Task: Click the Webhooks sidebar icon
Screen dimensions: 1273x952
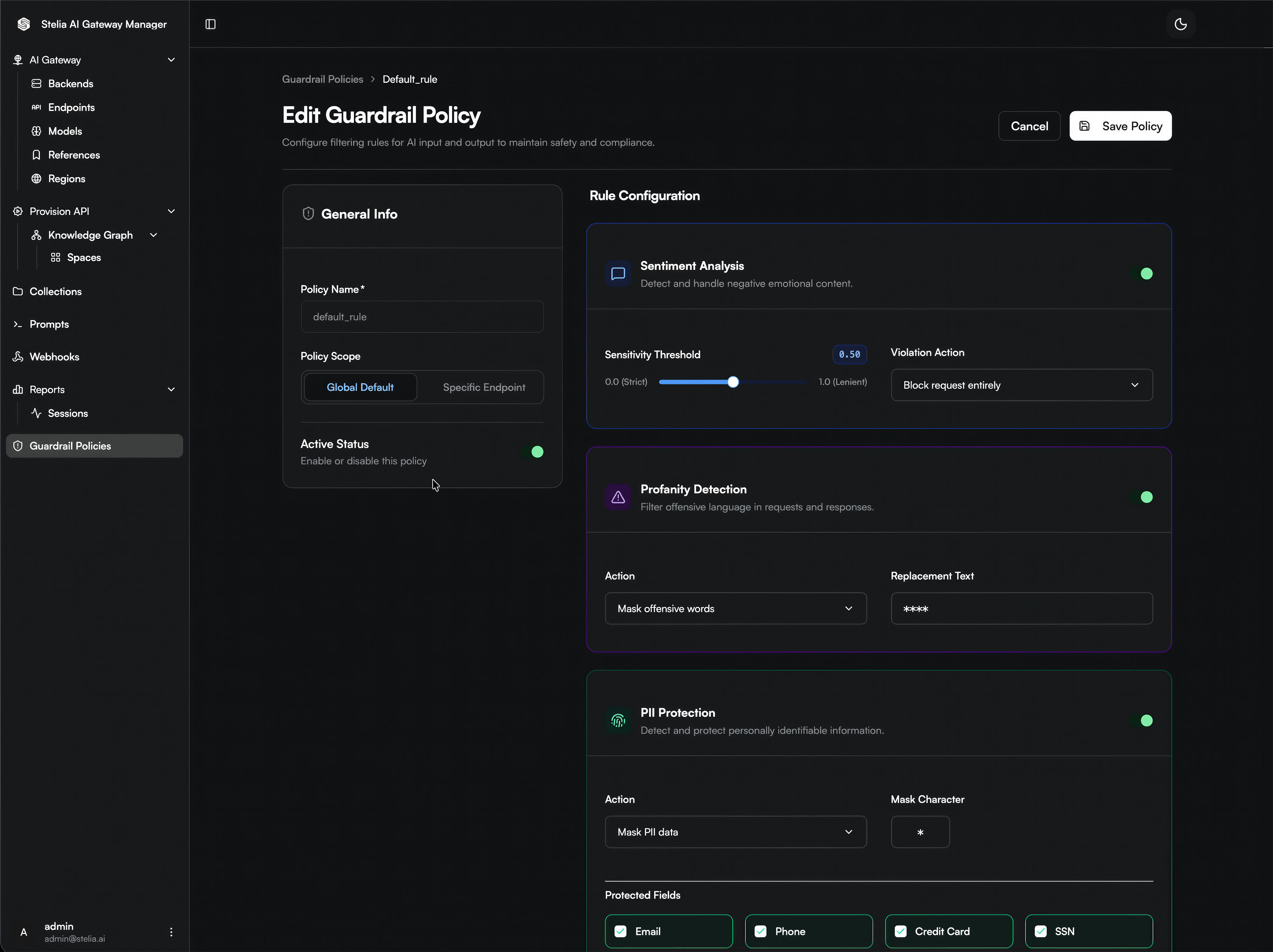Action: pos(18,357)
